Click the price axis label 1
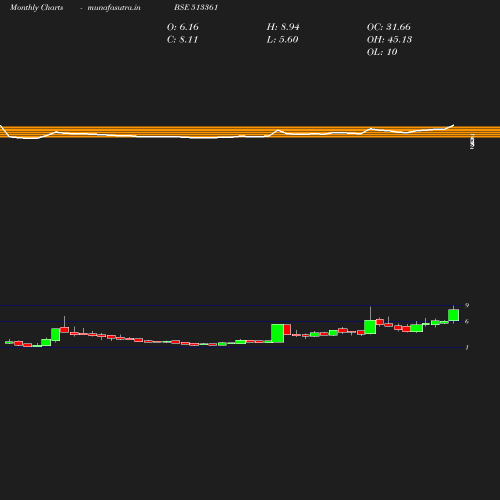This screenshot has height=500, width=500. [x=467, y=347]
